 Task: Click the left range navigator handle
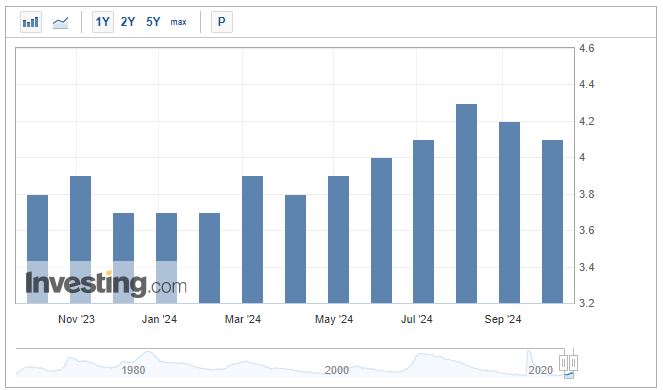pos(564,363)
